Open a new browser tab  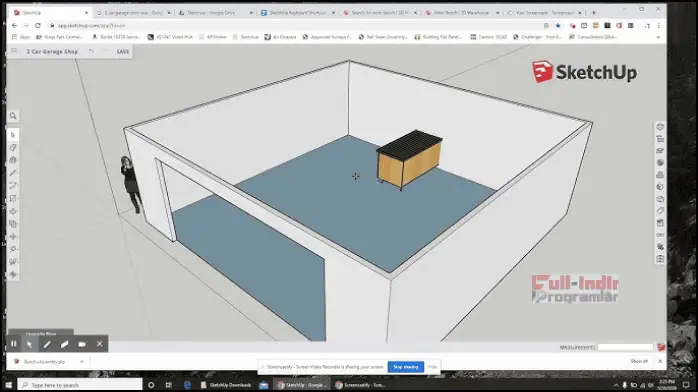(593, 13)
